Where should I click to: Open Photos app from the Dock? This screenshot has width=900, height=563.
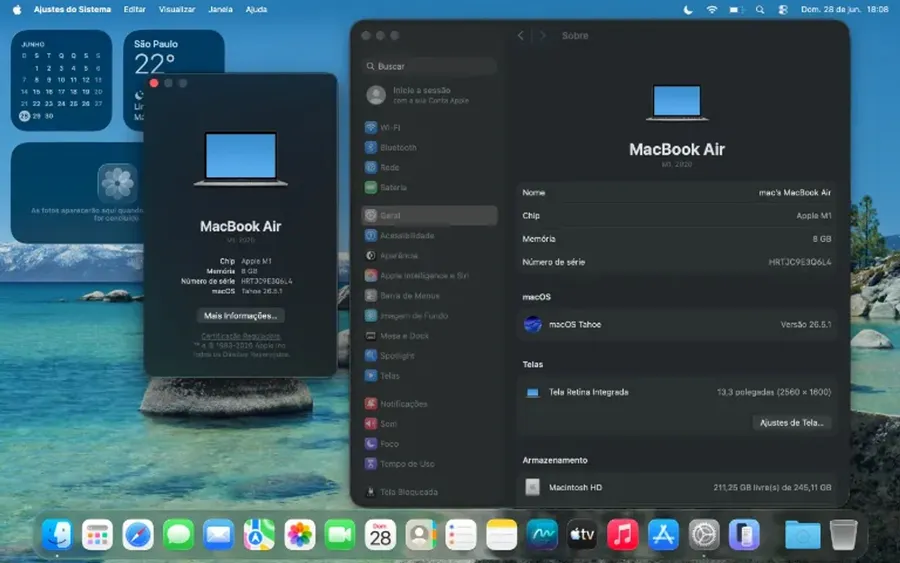[x=300, y=534]
